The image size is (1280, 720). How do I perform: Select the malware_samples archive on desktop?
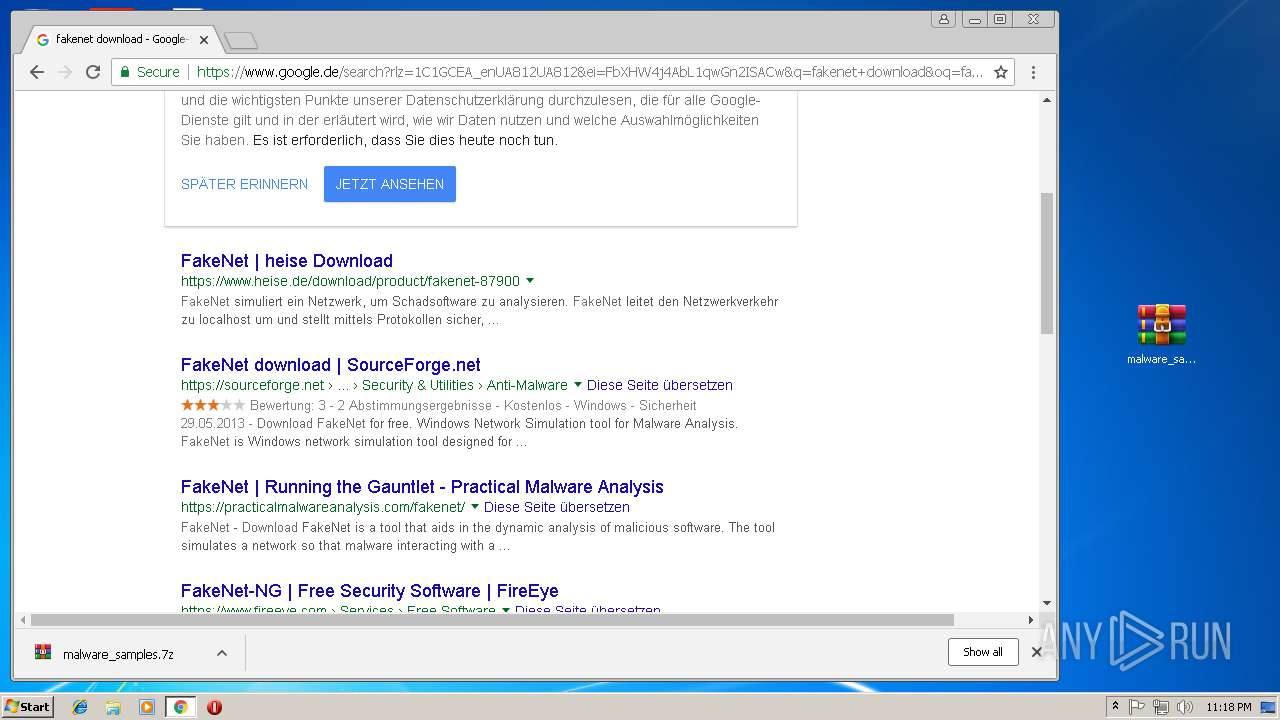coord(1161,335)
